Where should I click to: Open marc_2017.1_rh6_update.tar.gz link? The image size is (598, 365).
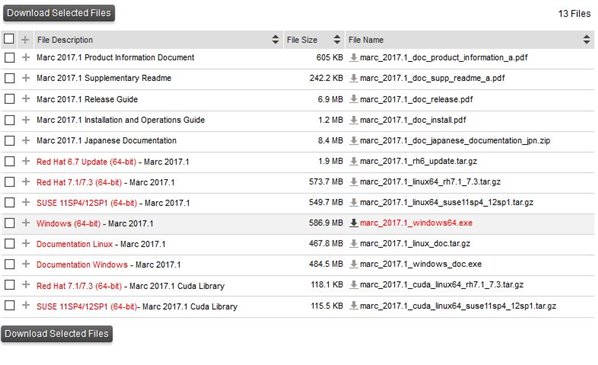(418, 161)
